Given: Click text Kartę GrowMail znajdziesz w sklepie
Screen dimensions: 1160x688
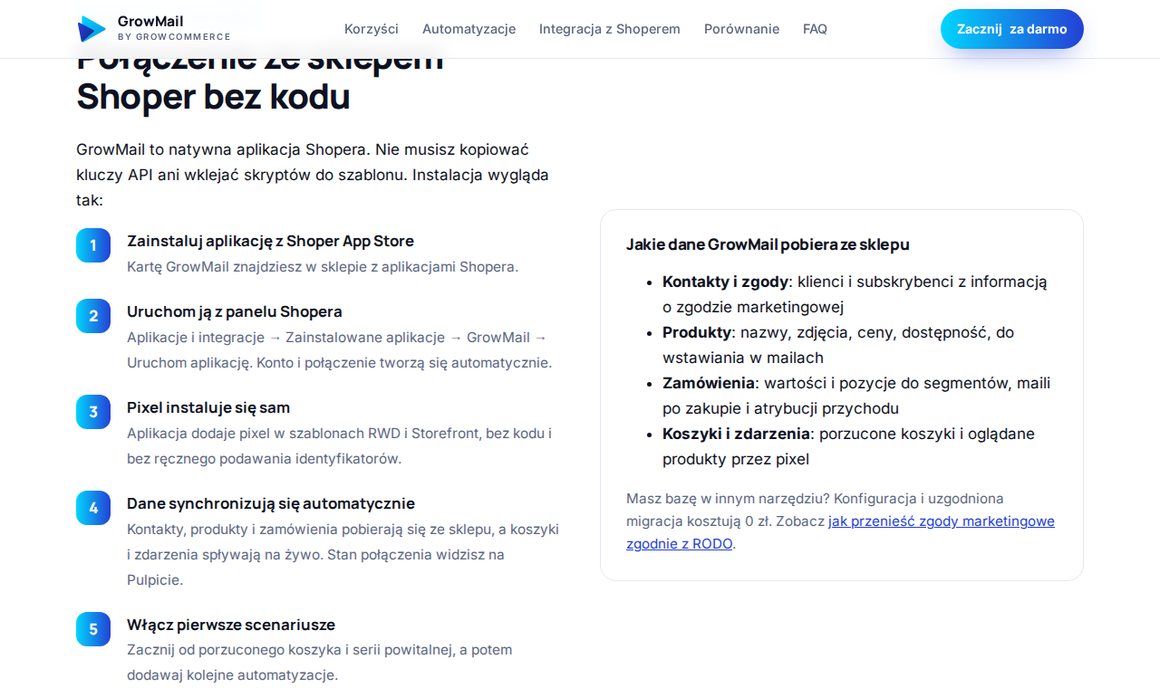Looking at the screenshot, I should [x=323, y=267].
